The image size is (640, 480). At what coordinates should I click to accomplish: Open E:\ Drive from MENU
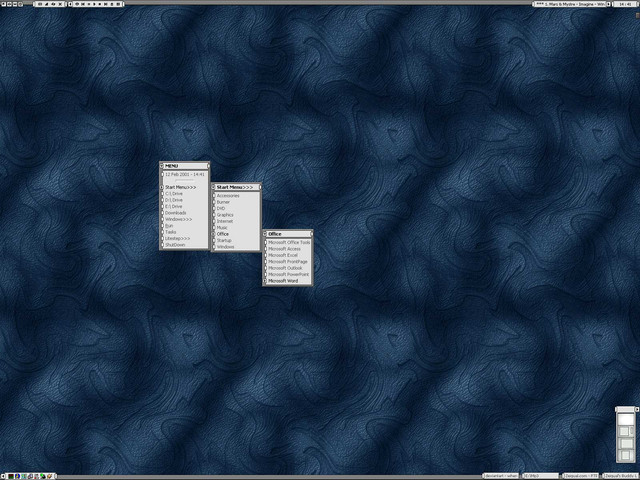coord(184,207)
